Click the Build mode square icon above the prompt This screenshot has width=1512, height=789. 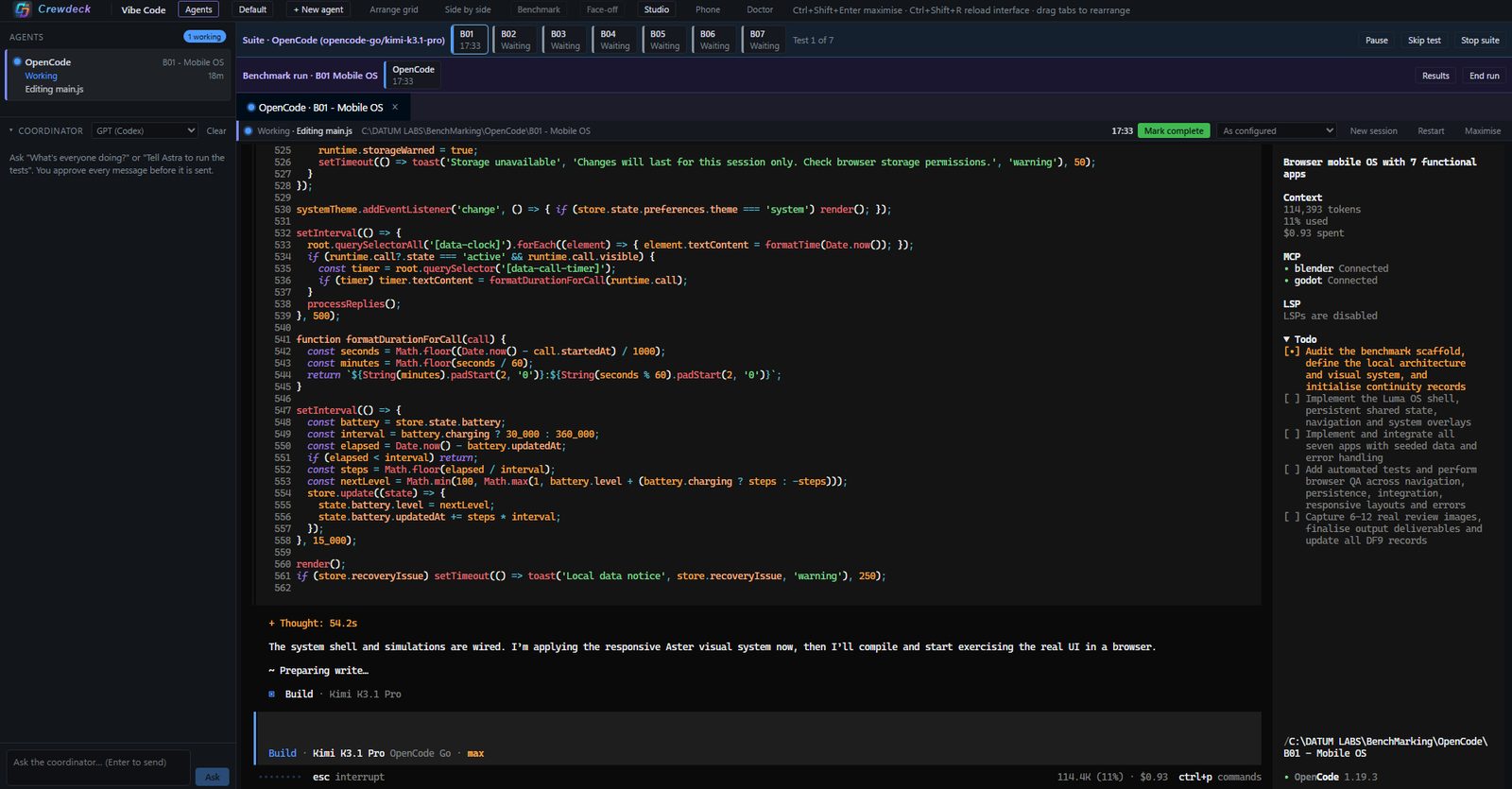pos(272,695)
